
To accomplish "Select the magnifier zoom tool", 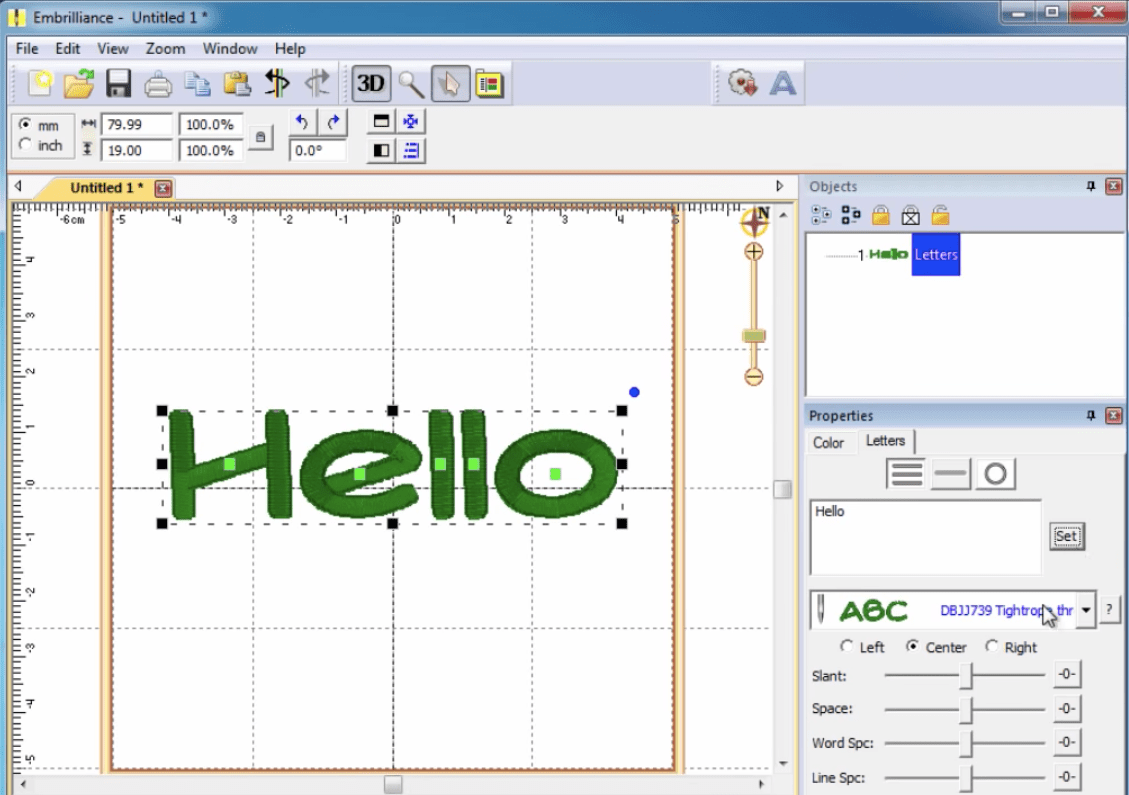I will pyautogui.click(x=410, y=84).
